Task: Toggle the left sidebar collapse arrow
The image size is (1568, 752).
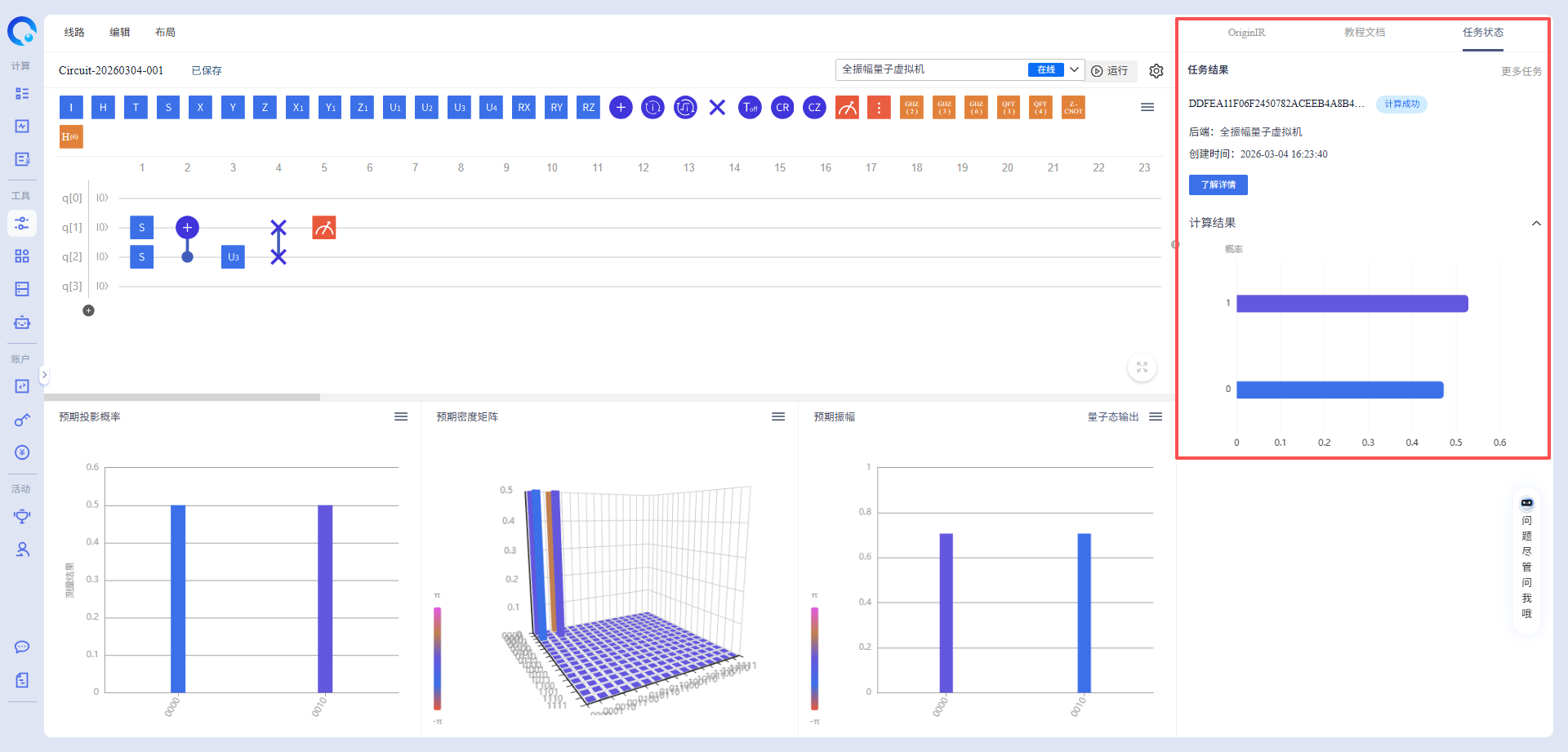Action: pyautogui.click(x=44, y=376)
